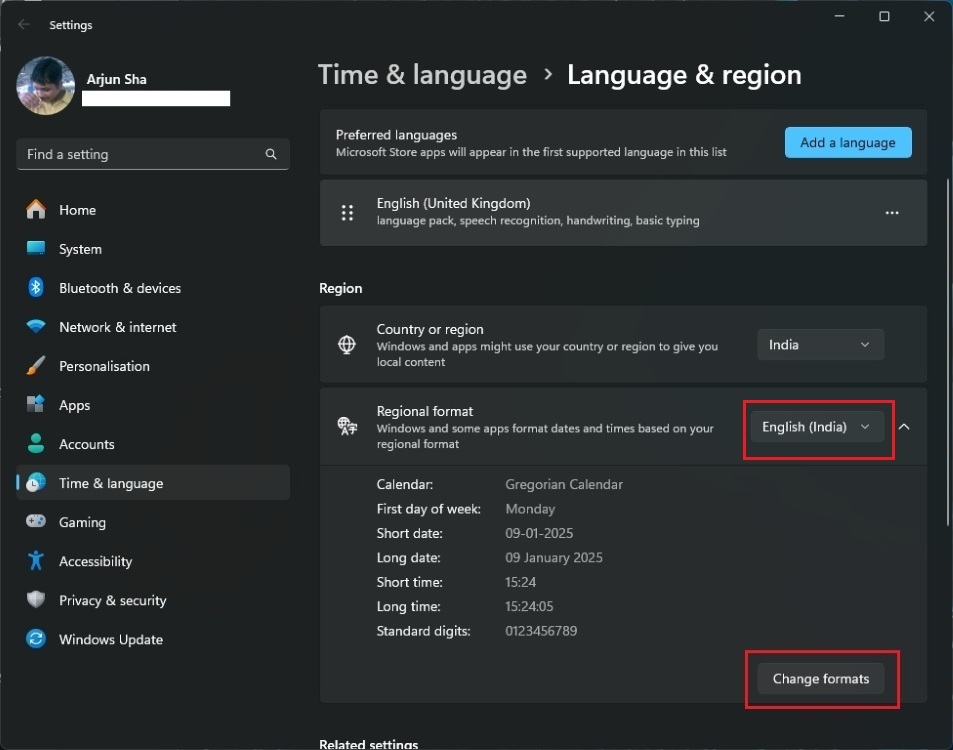Open more options for English (United Kingdom)
This screenshot has height=750, width=953.
click(891, 212)
